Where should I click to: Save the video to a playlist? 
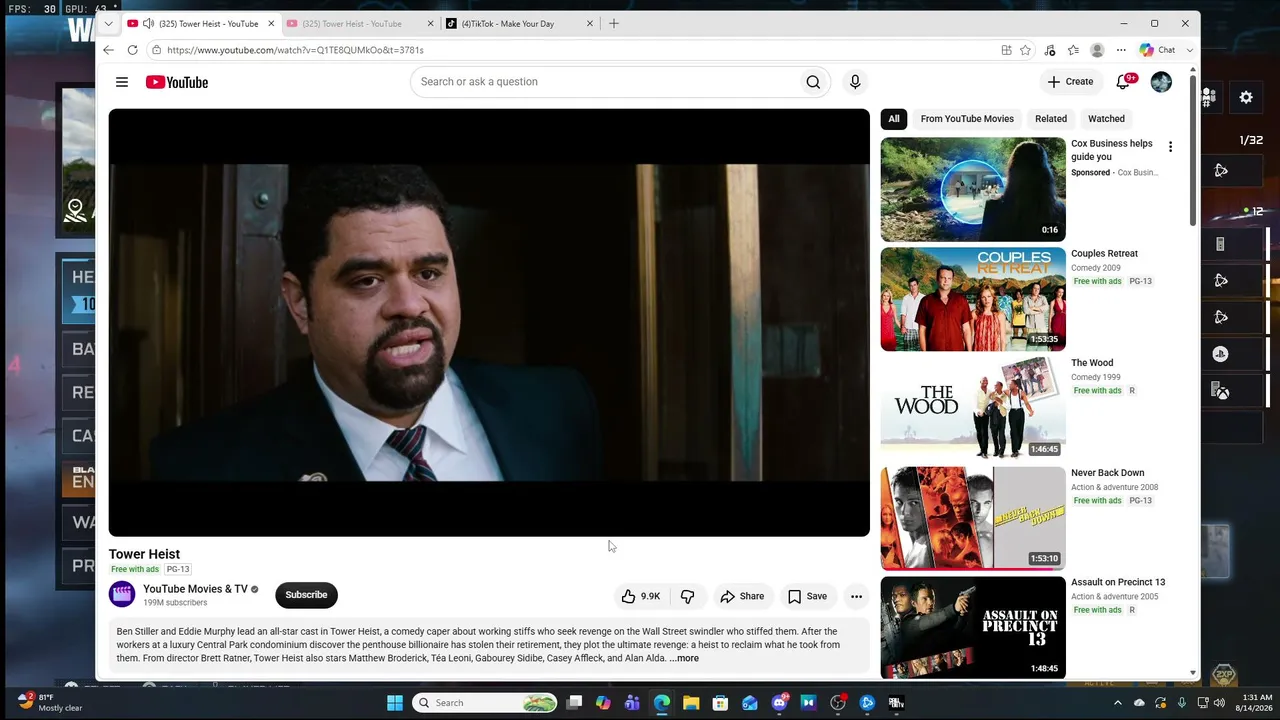click(x=807, y=596)
